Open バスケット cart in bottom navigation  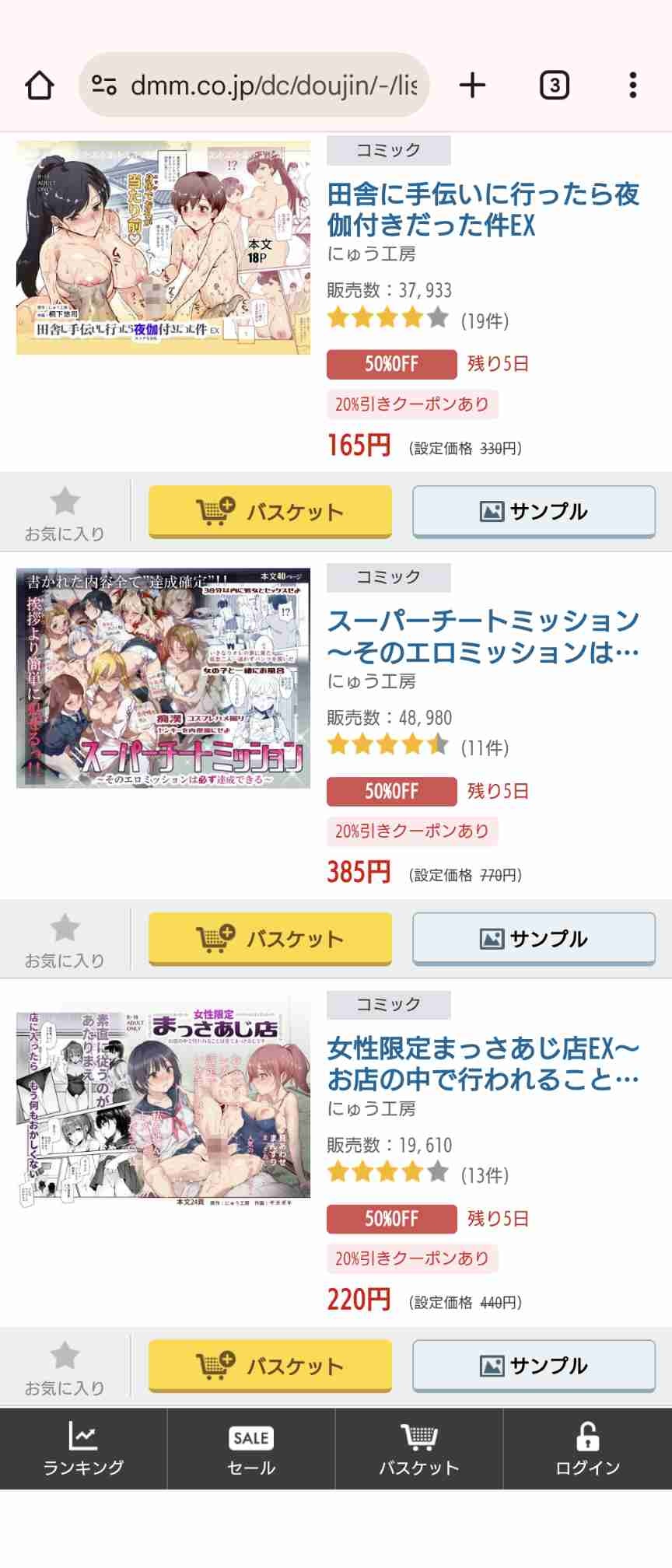point(419,1448)
